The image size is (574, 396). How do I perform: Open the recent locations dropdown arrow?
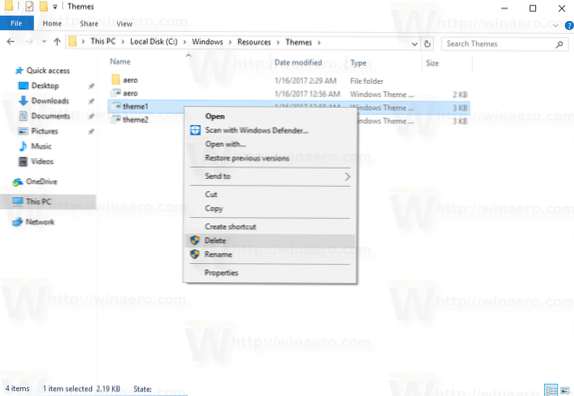coord(44,42)
